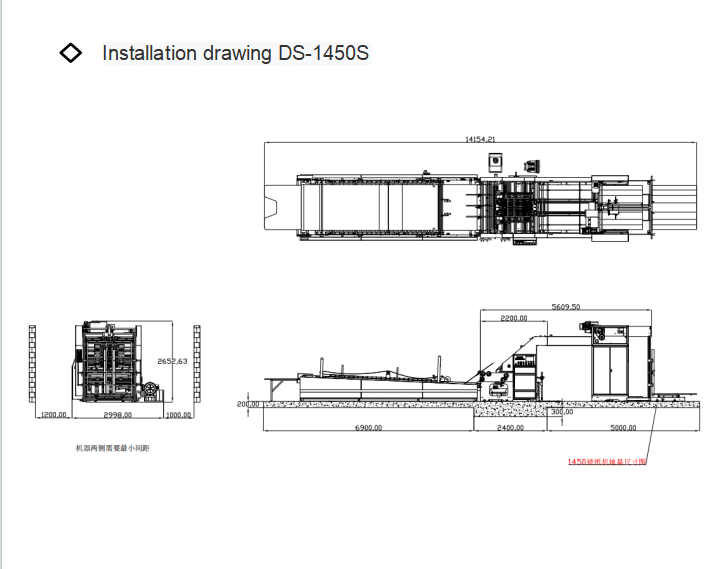718x569 pixels.
Task: Select the Installation drawing DS-1450S heading
Action: click(235, 53)
